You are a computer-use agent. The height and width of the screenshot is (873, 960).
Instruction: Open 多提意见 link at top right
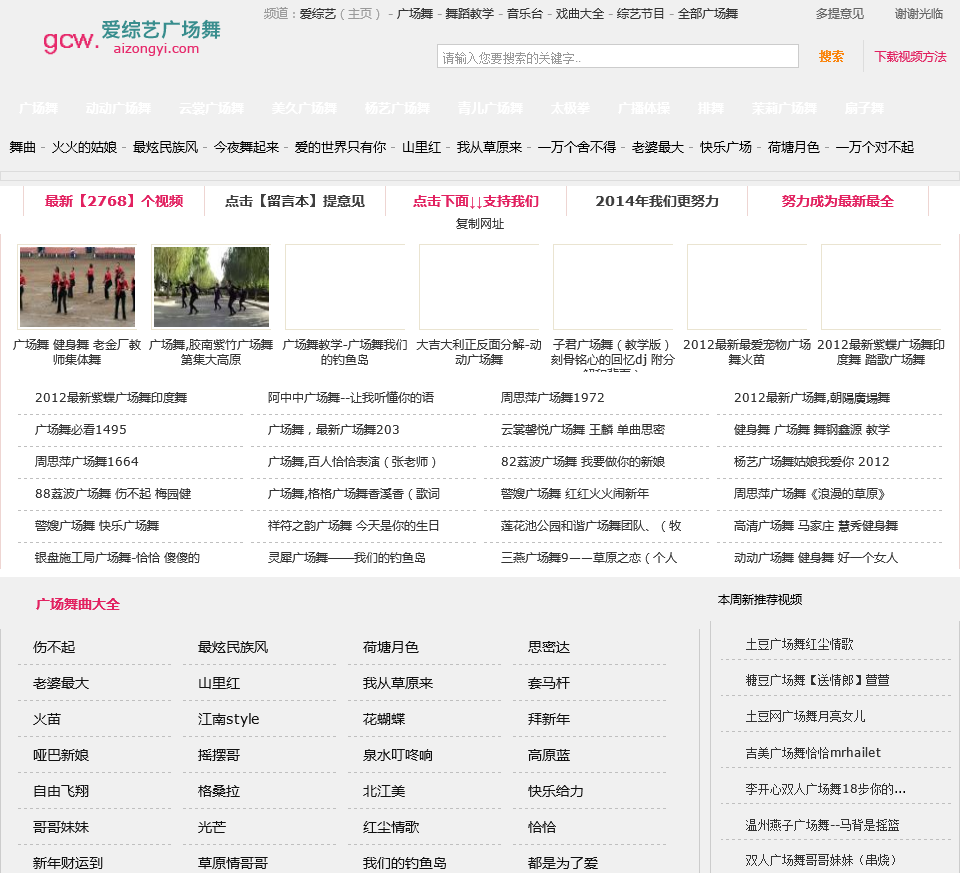(839, 13)
